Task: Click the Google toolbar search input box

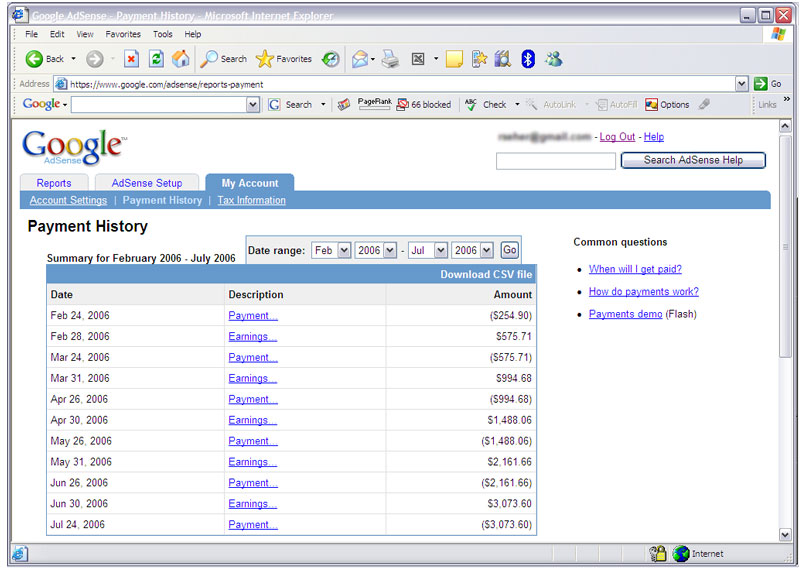Action: pyautogui.click(x=159, y=105)
